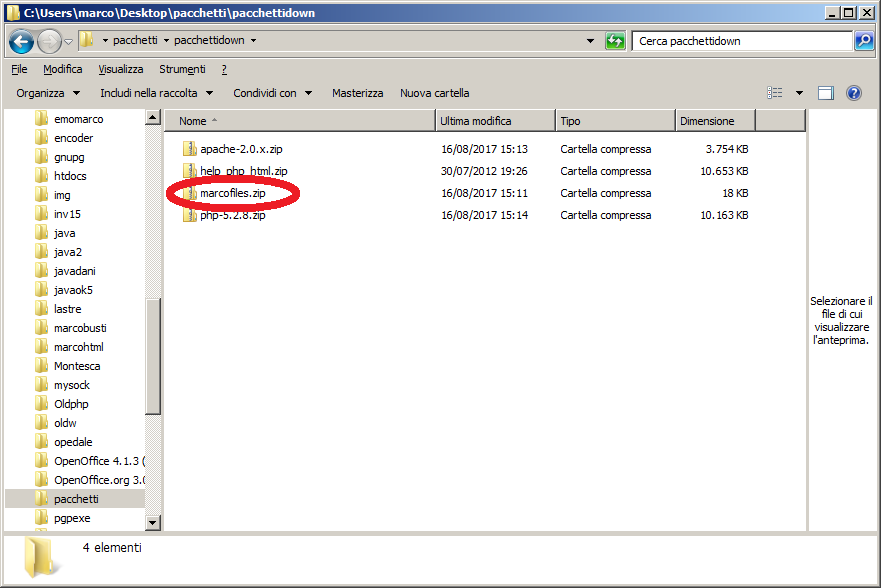Expand the Organizza dropdown menu

point(48,93)
